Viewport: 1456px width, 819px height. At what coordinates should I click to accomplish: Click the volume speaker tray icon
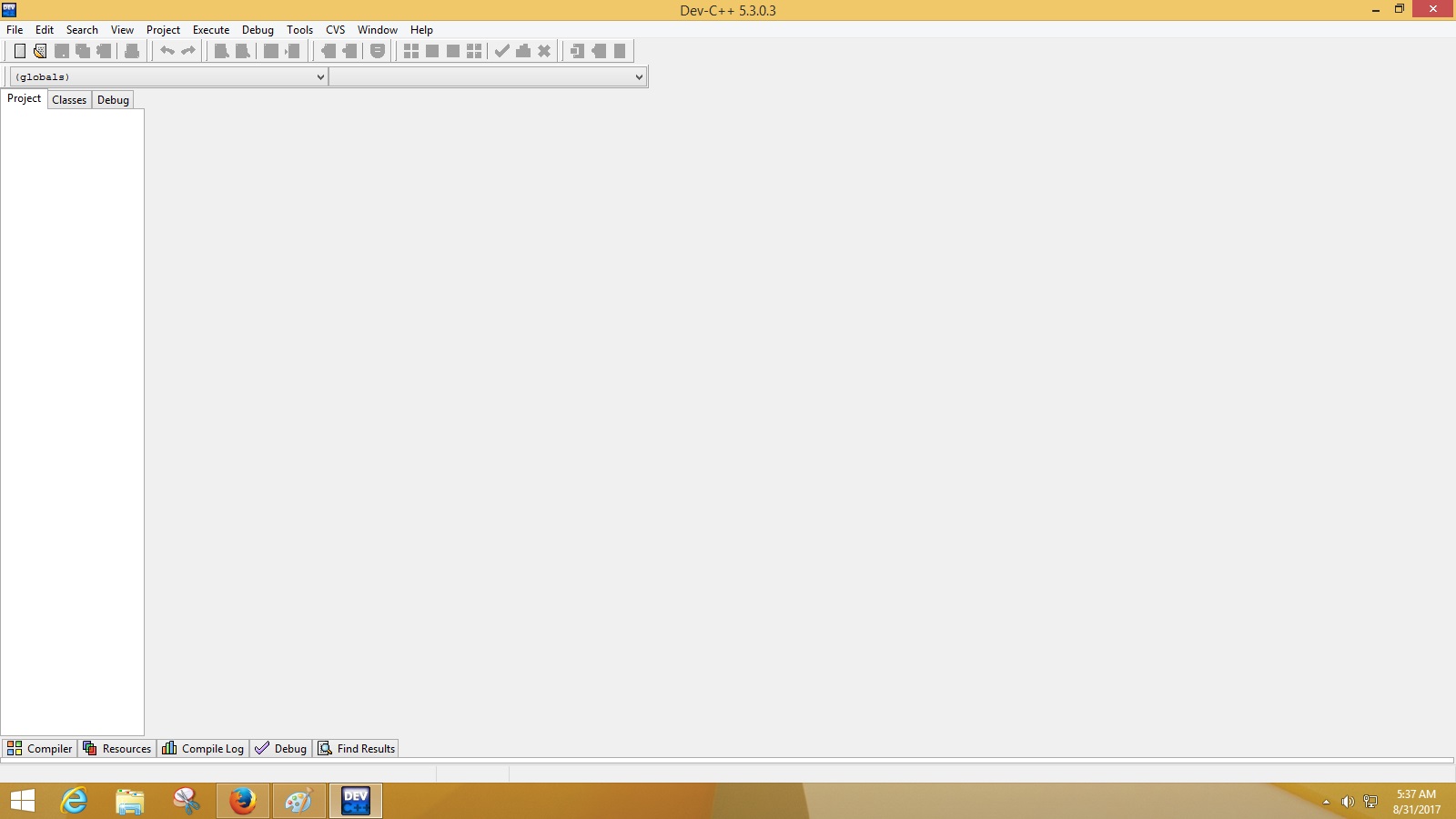1348,802
